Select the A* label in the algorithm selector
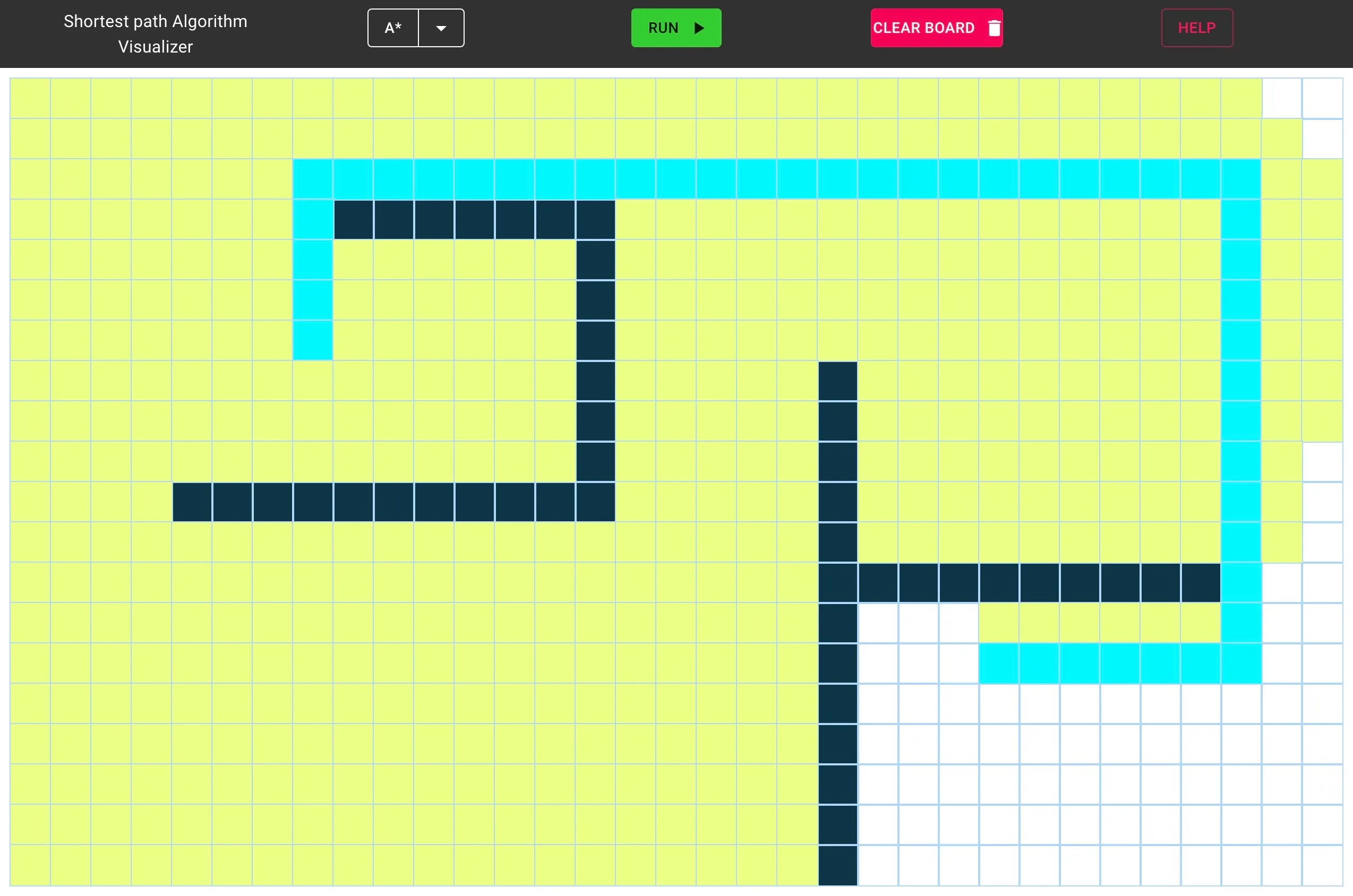Viewport: 1353px width, 896px height. coord(393,28)
